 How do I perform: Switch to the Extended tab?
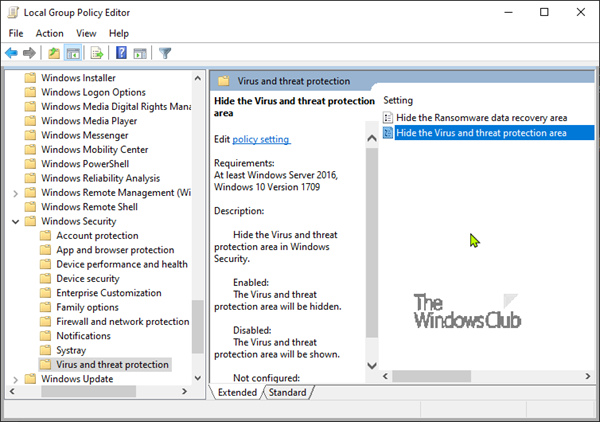(x=237, y=392)
